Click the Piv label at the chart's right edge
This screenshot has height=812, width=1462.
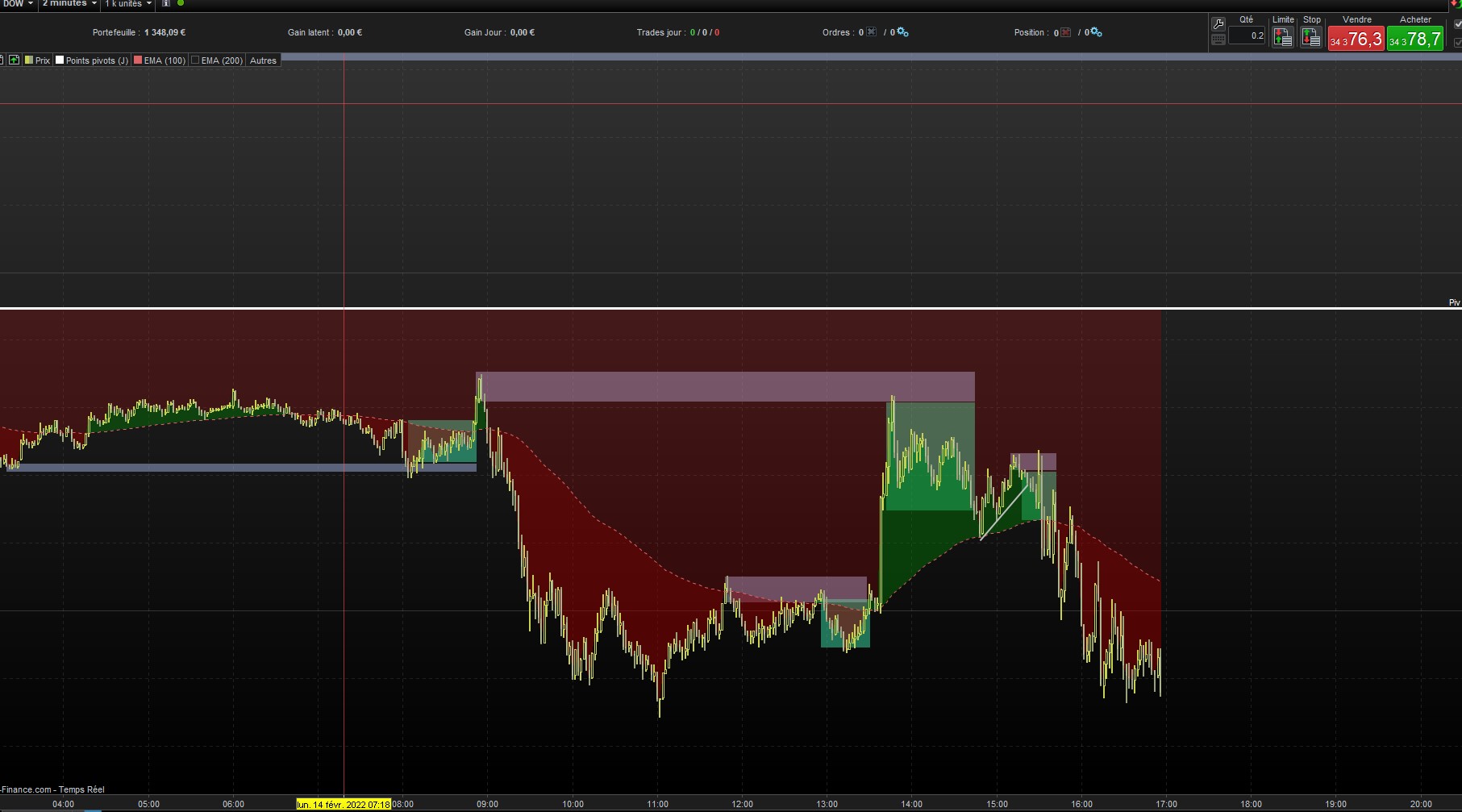1455,303
